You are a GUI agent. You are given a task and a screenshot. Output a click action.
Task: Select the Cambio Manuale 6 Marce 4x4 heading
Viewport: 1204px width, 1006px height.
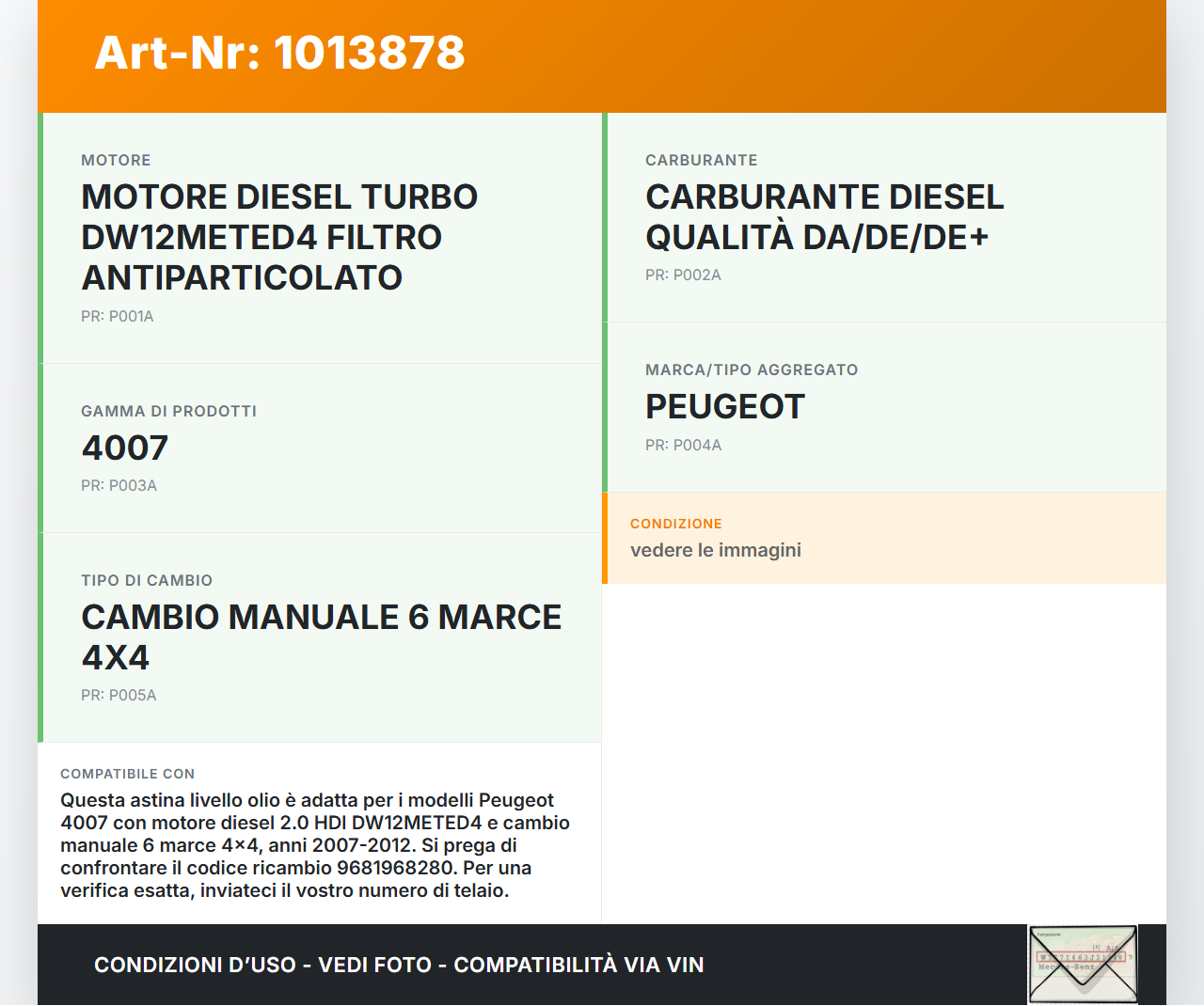tap(321, 637)
